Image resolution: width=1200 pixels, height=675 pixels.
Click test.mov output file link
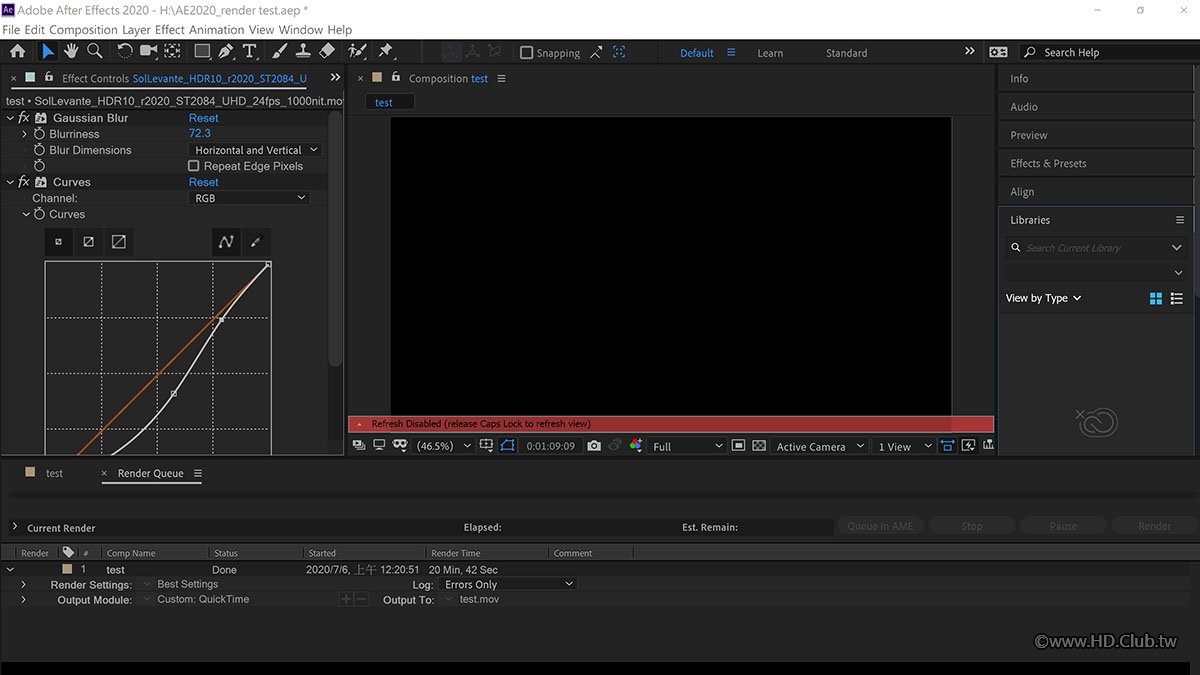pyautogui.click(x=479, y=599)
